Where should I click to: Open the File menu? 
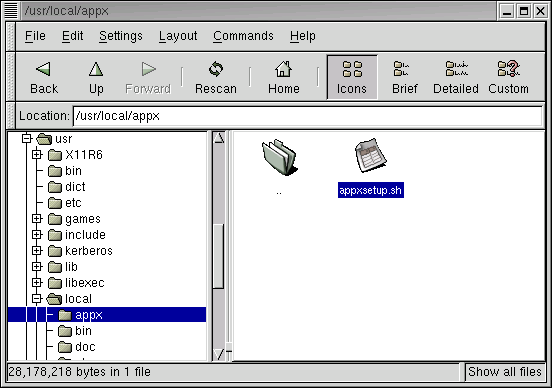pyautogui.click(x=35, y=36)
